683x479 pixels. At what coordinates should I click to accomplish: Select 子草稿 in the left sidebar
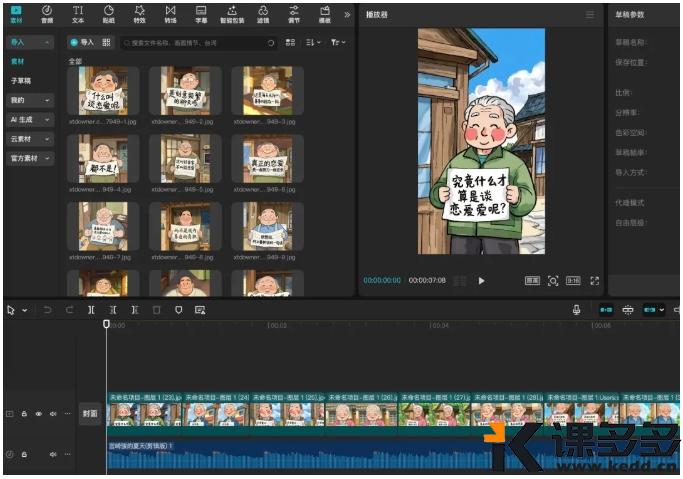point(21,80)
